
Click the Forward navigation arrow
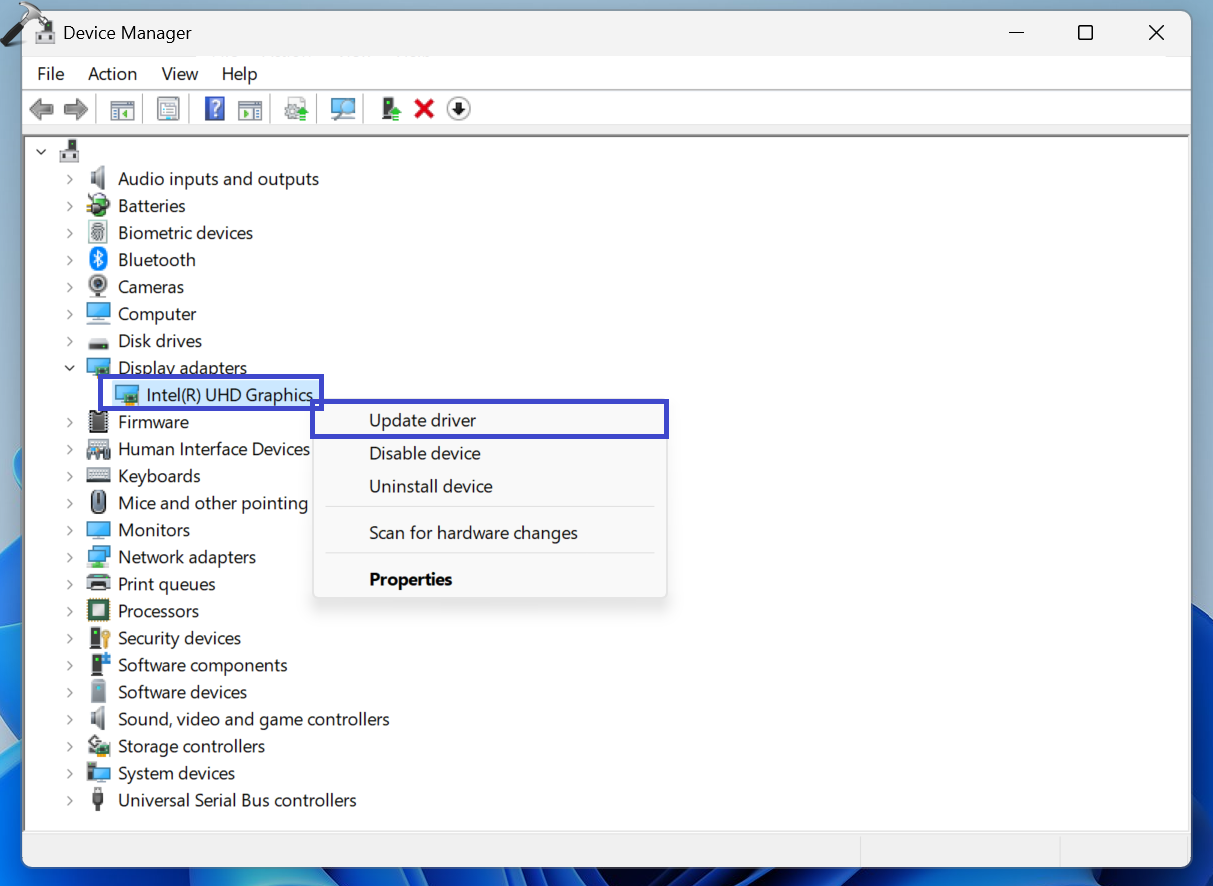click(76, 108)
